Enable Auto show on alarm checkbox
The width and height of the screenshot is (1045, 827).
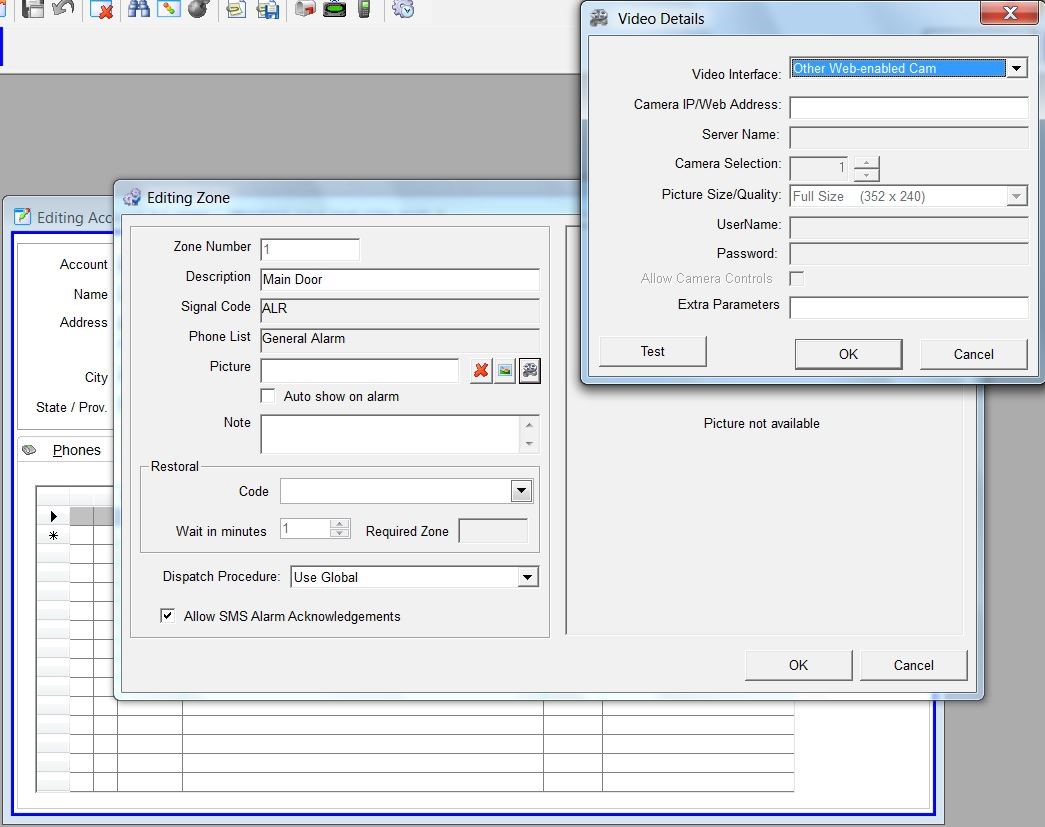pyautogui.click(x=268, y=396)
